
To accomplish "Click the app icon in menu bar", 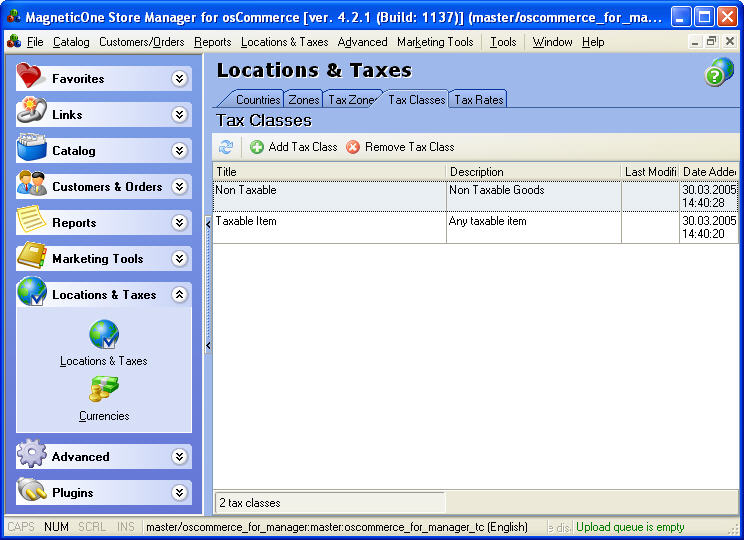I will click(14, 42).
